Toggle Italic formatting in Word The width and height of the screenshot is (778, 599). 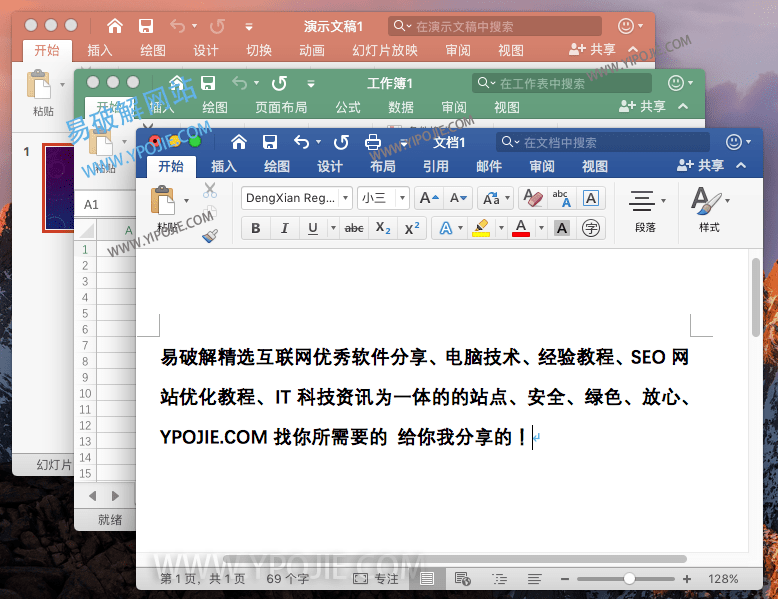[284, 228]
